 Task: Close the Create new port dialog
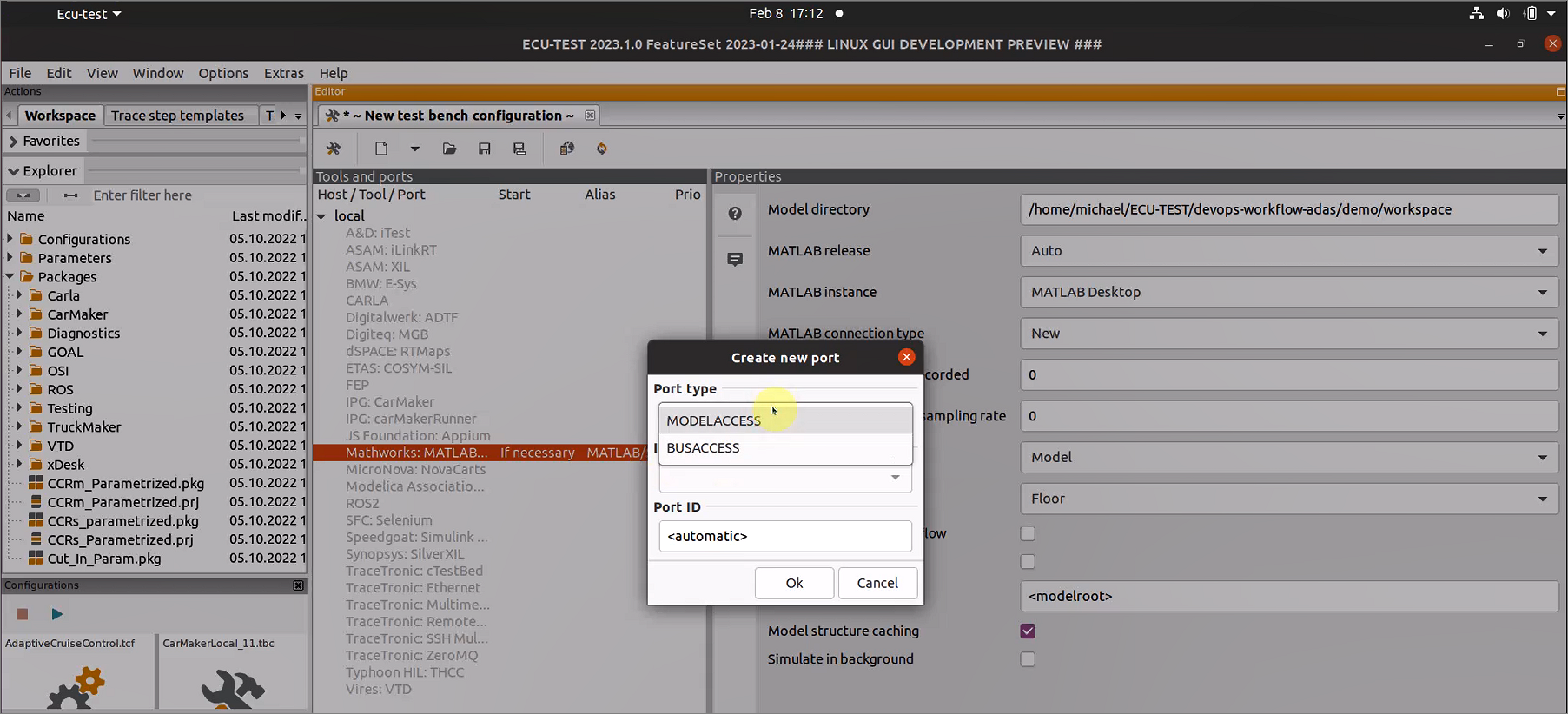coord(906,357)
